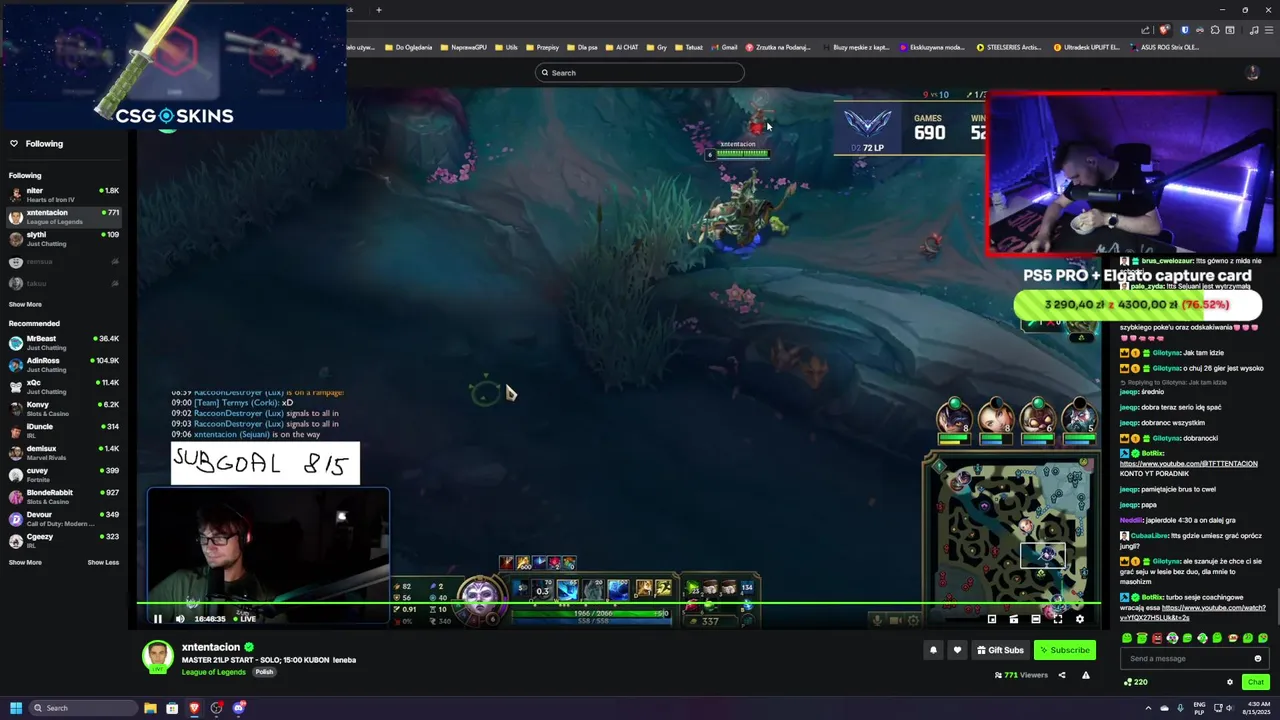The height and width of the screenshot is (720, 1280).
Task: Click the green Subscribe button
Action: click(x=1064, y=650)
